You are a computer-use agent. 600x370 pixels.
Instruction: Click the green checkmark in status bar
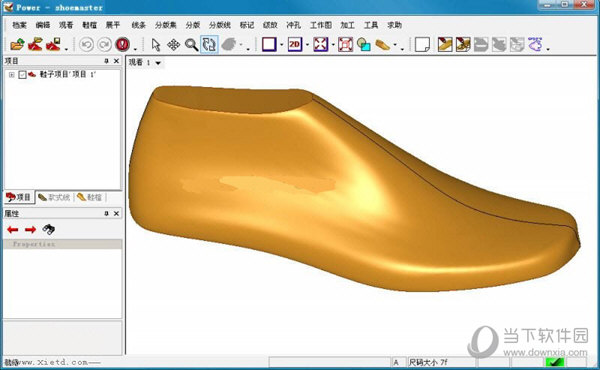pos(554,362)
